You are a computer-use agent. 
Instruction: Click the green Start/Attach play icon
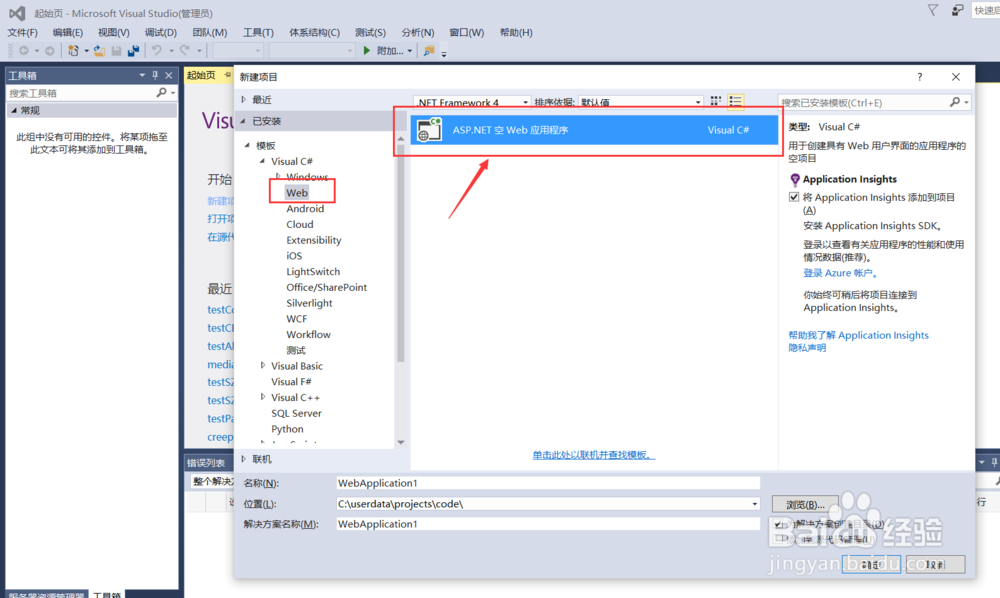[367, 50]
